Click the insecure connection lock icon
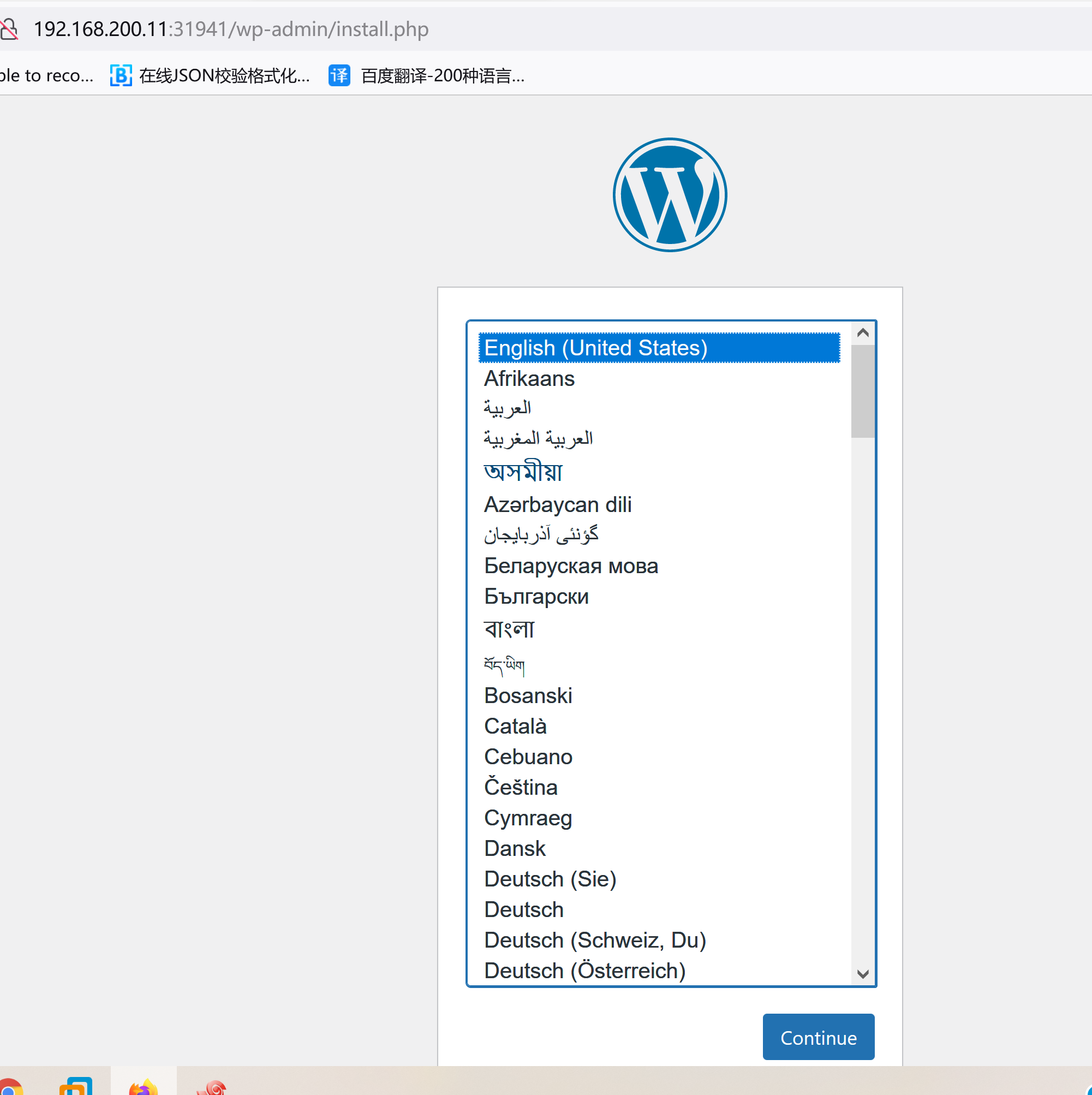 (x=9, y=29)
